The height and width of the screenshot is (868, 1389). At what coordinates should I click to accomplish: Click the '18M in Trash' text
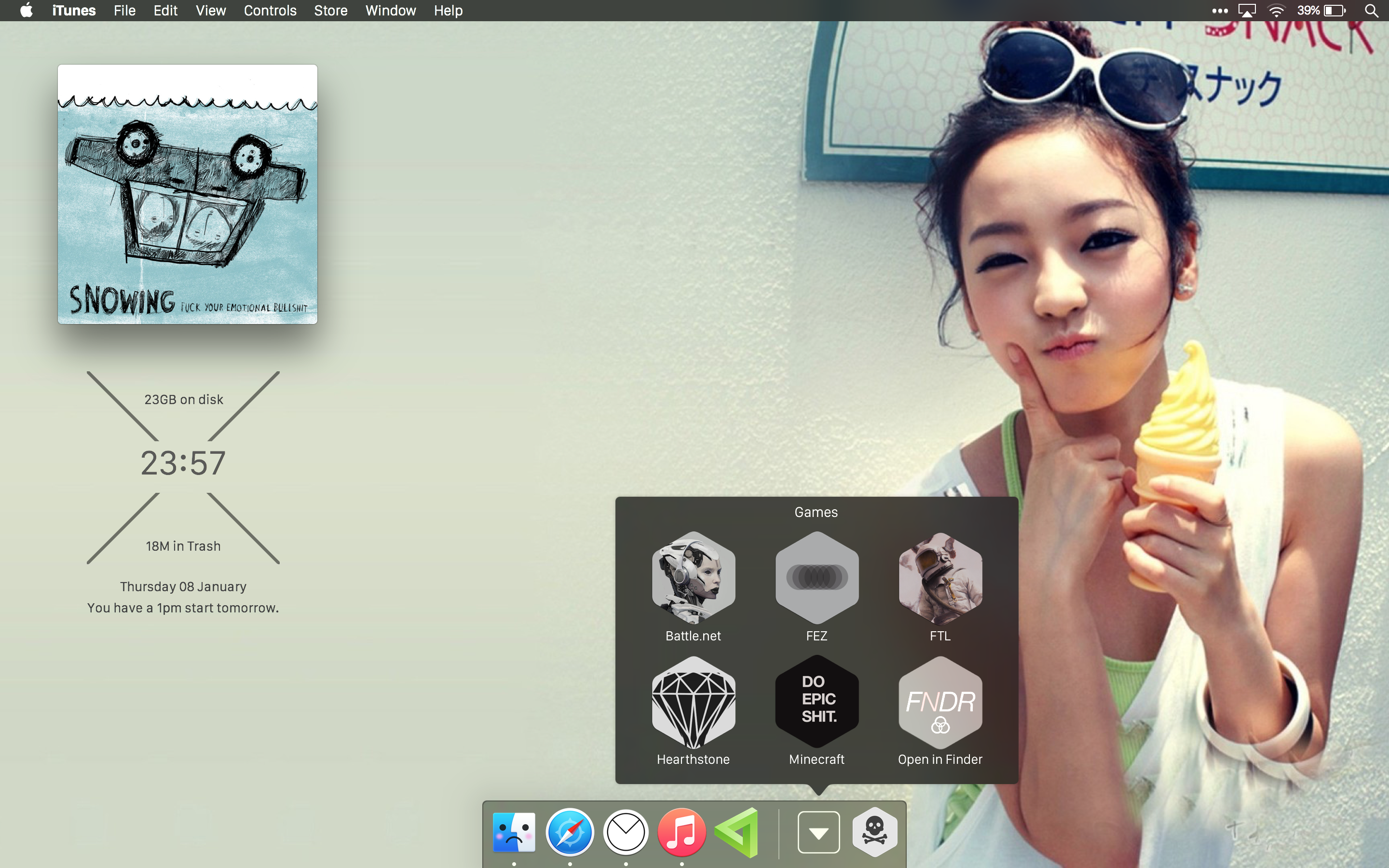pos(183,546)
